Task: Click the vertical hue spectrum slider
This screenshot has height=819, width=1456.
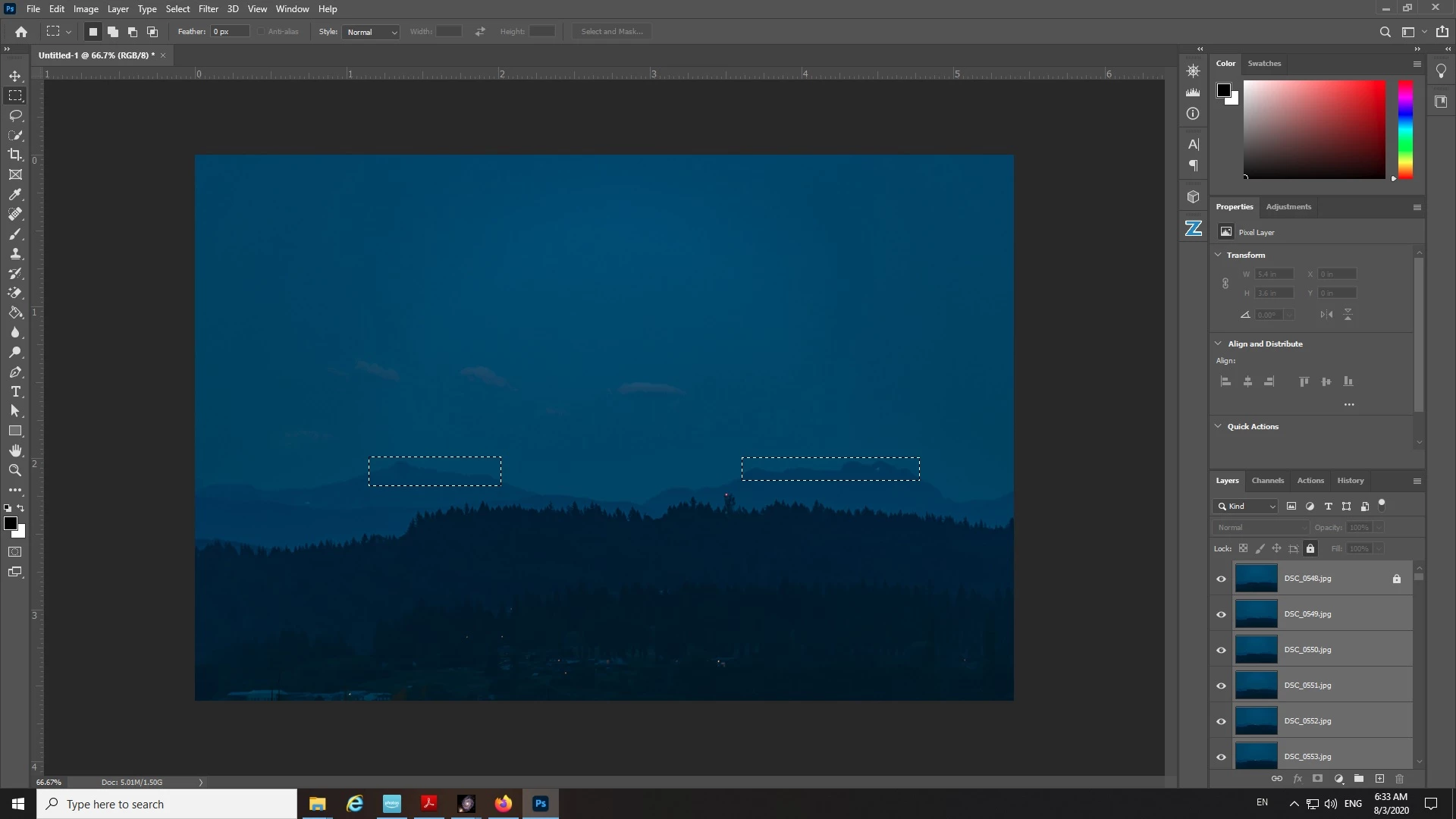Action: point(1405,129)
